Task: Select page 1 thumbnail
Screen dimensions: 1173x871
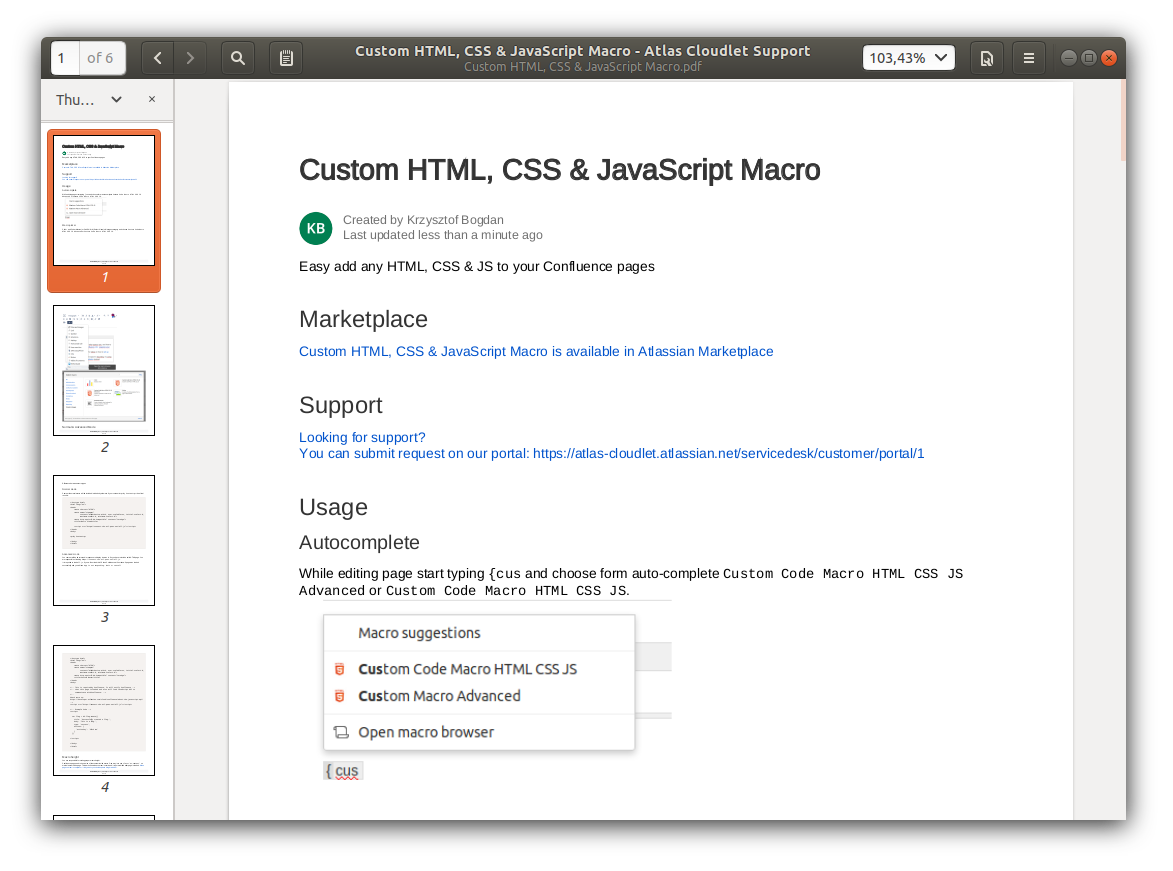Action: [x=104, y=201]
